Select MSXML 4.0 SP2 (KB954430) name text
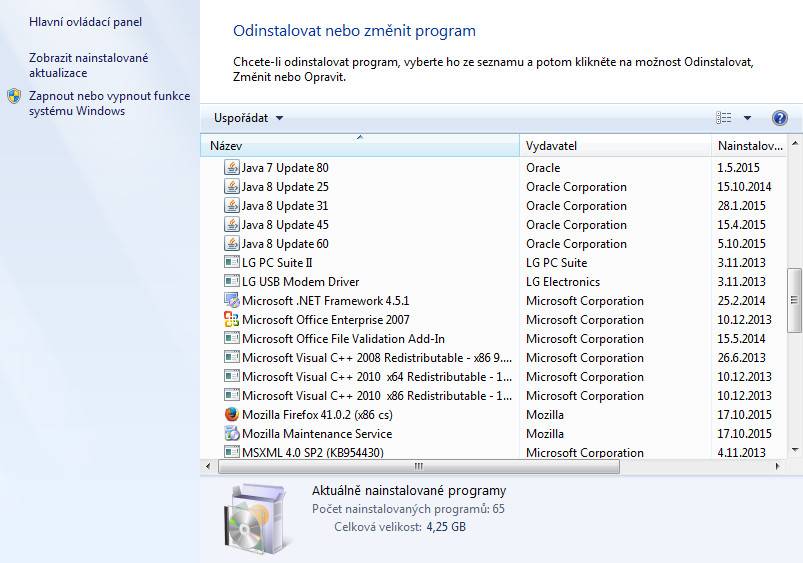This screenshot has height=563, width=803. click(x=313, y=452)
